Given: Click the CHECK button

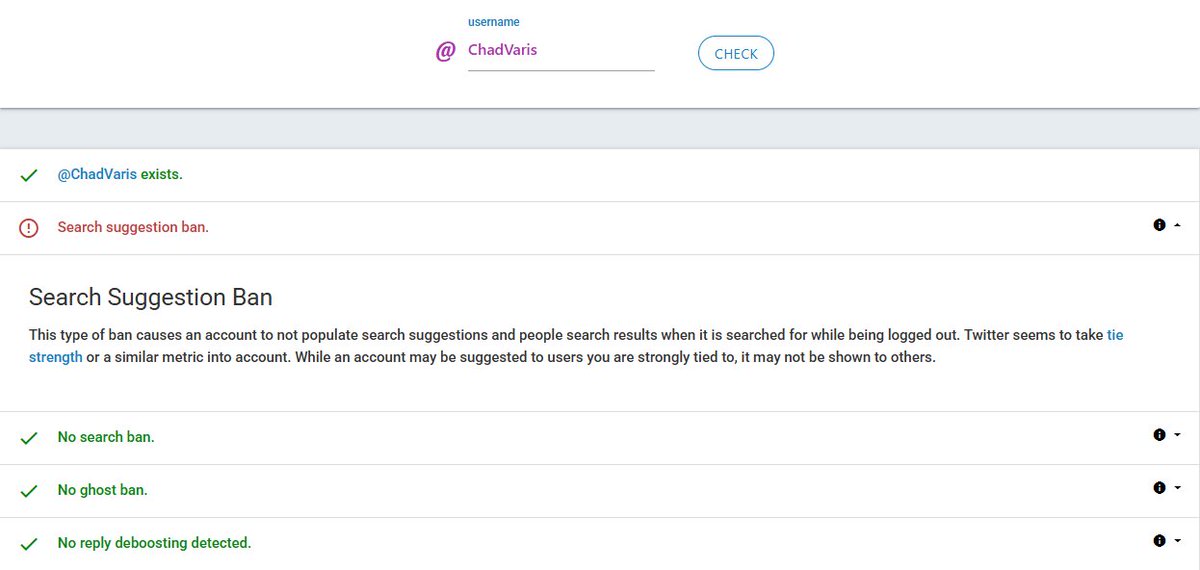Looking at the screenshot, I should (x=736, y=54).
